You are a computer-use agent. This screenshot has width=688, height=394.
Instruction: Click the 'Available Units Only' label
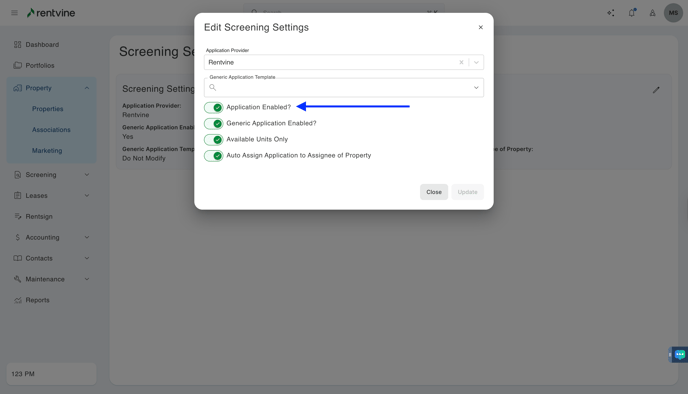point(257,139)
